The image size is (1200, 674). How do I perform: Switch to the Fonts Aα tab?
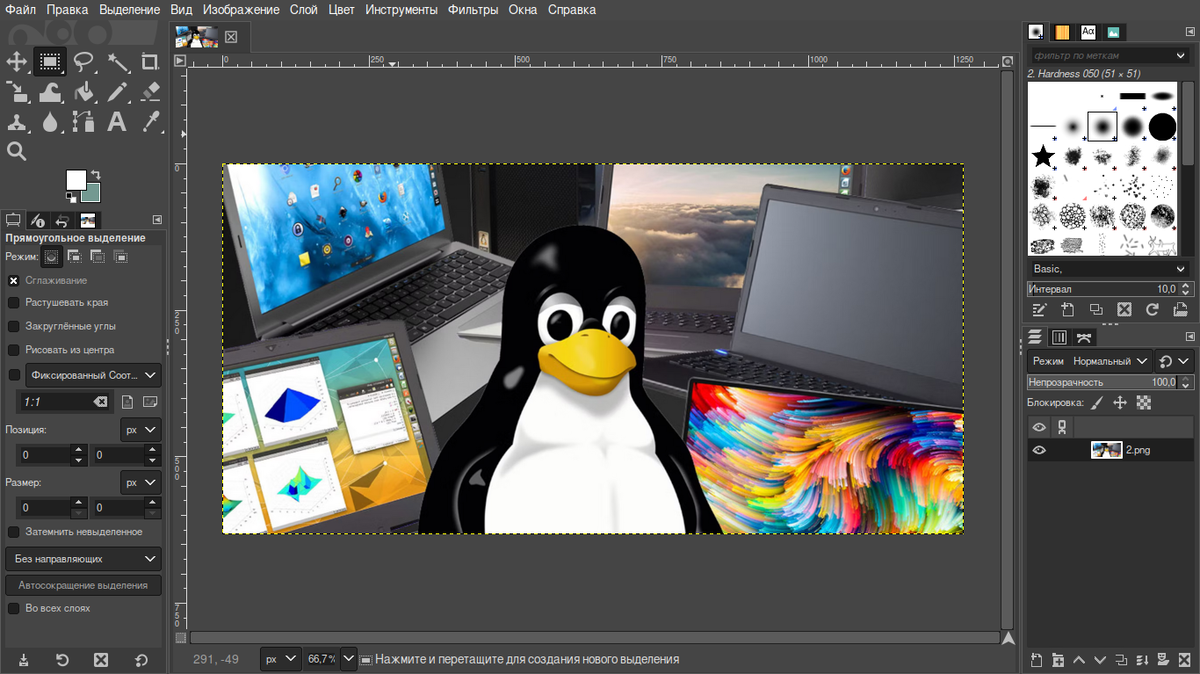[1088, 32]
